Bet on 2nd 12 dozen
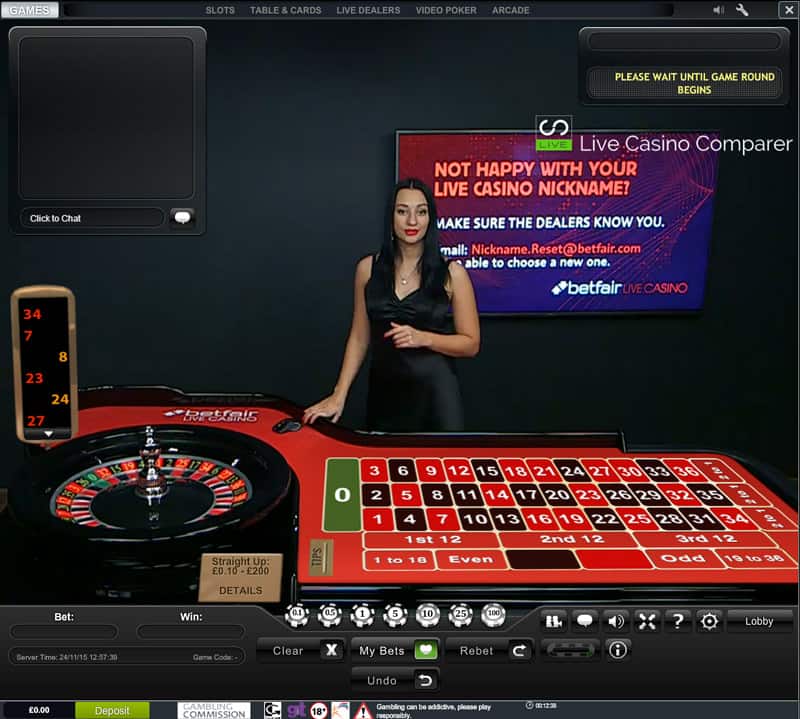 [570, 539]
